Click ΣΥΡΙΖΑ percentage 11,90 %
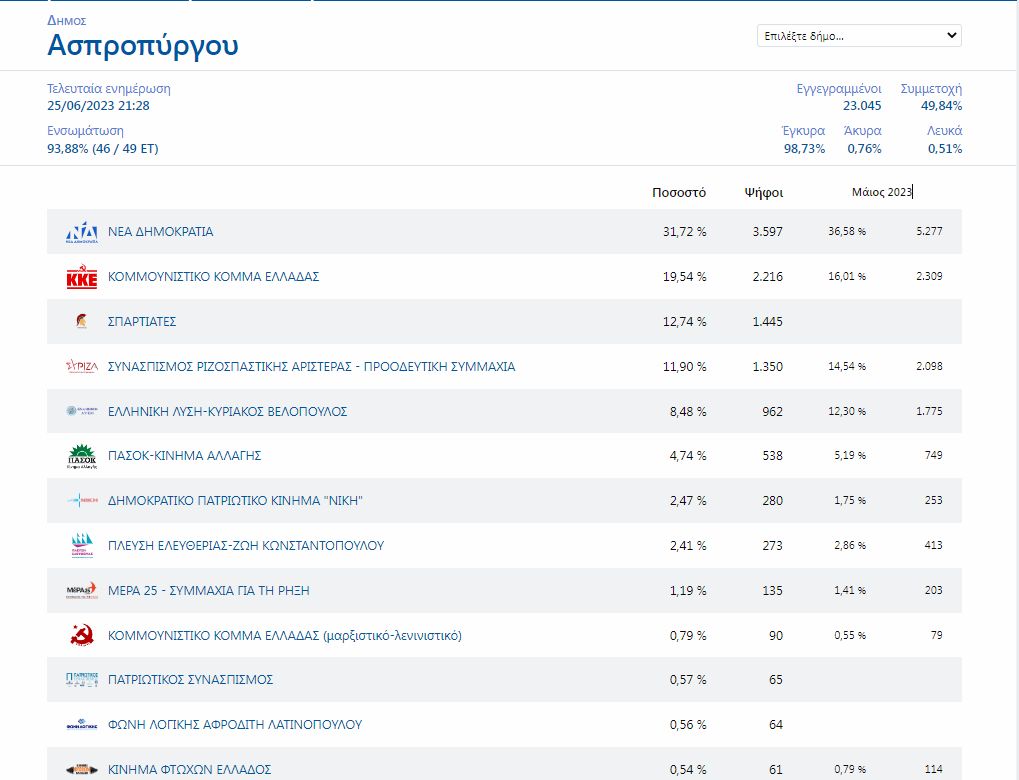1019x780 pixels. coord(684,367)
